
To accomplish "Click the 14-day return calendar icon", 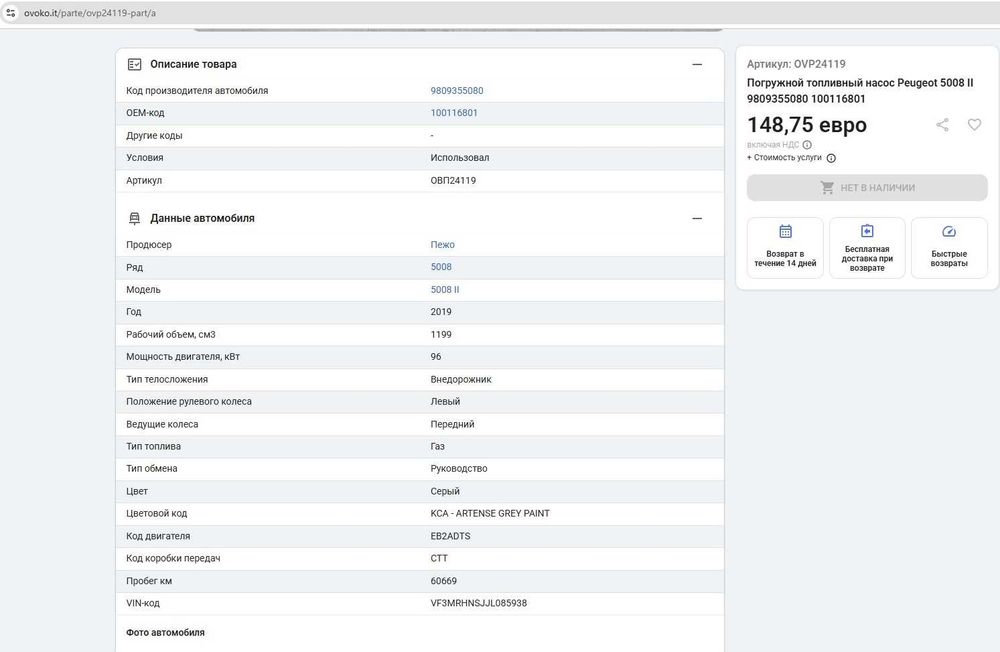I will (785, 232).
